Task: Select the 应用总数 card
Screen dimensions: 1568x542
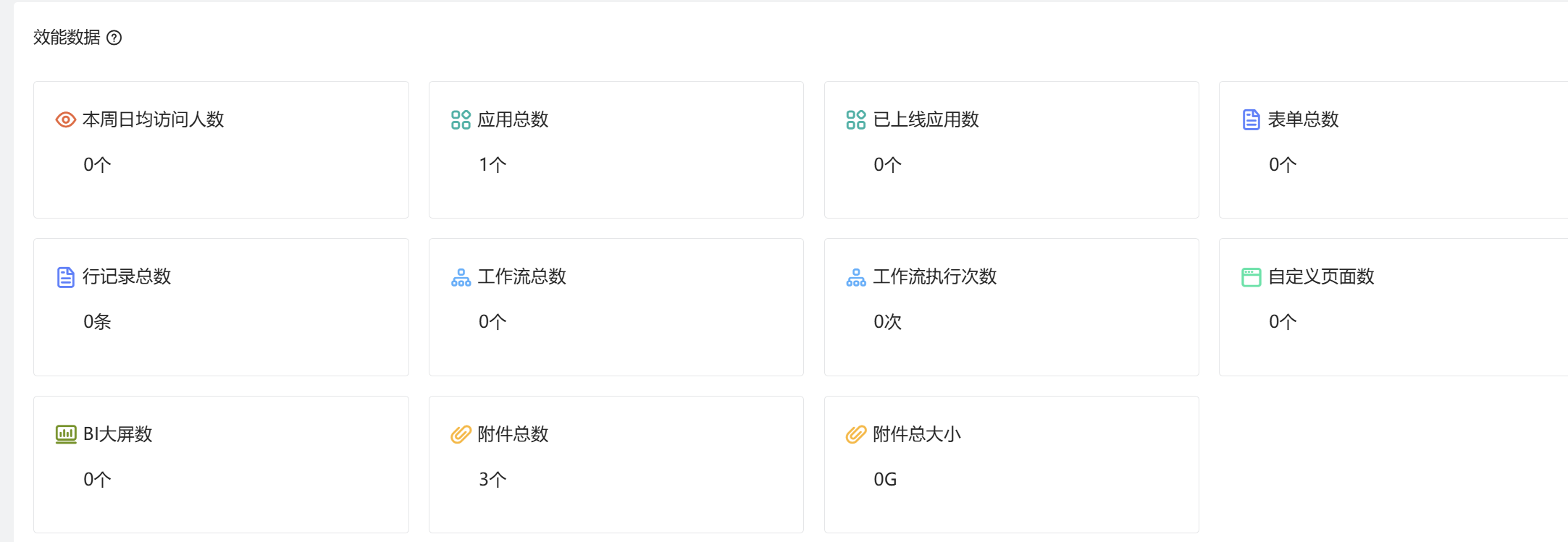Action: click(x=616, y=149)
